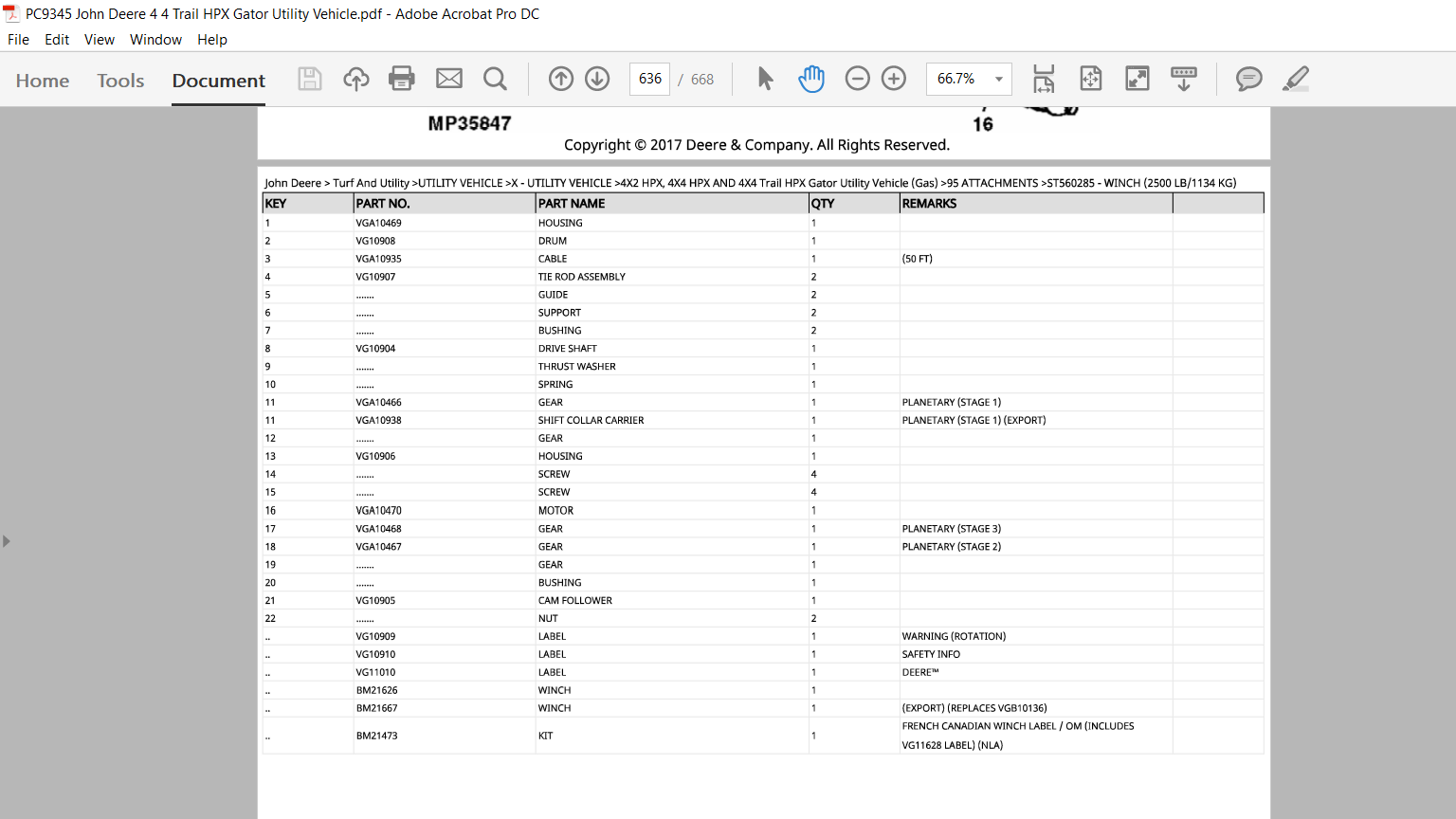1456x819 pixels.
Task: Click MP35847 figure label
Action: [470, 123]
